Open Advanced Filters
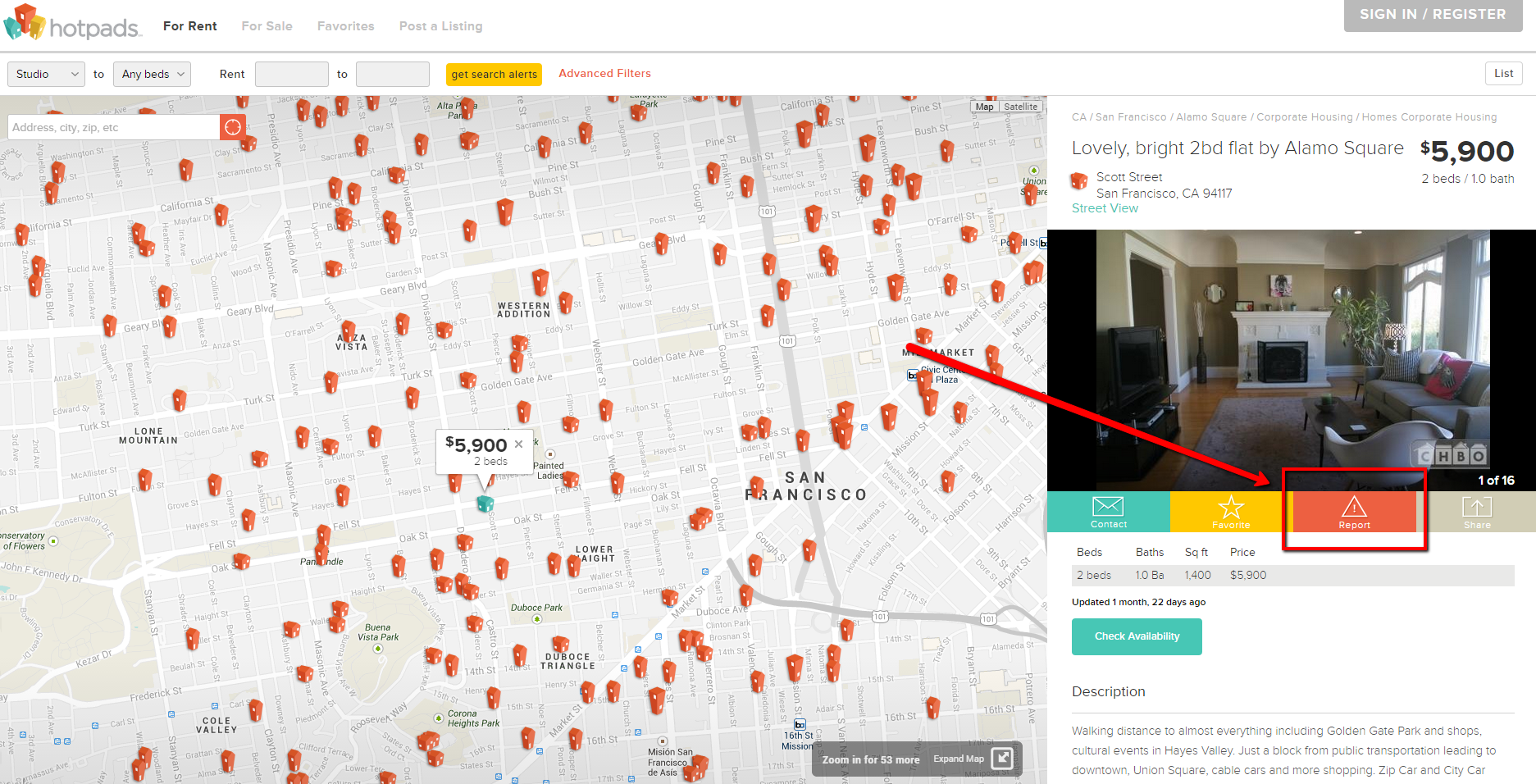Viewport: 1536px width, 784px height. click(x=604, y=73)
